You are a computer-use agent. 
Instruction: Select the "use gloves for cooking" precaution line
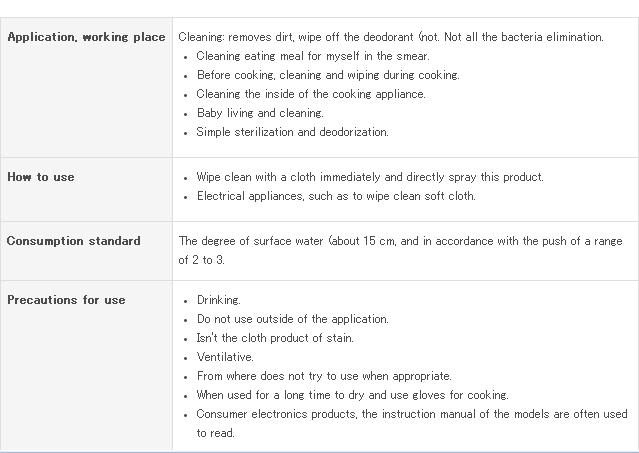point(352,395)
